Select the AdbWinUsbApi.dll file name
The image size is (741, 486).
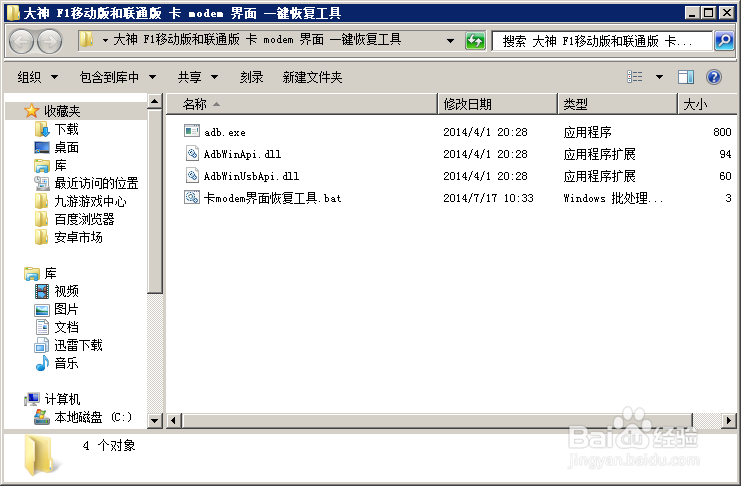(x=251, y=176)
